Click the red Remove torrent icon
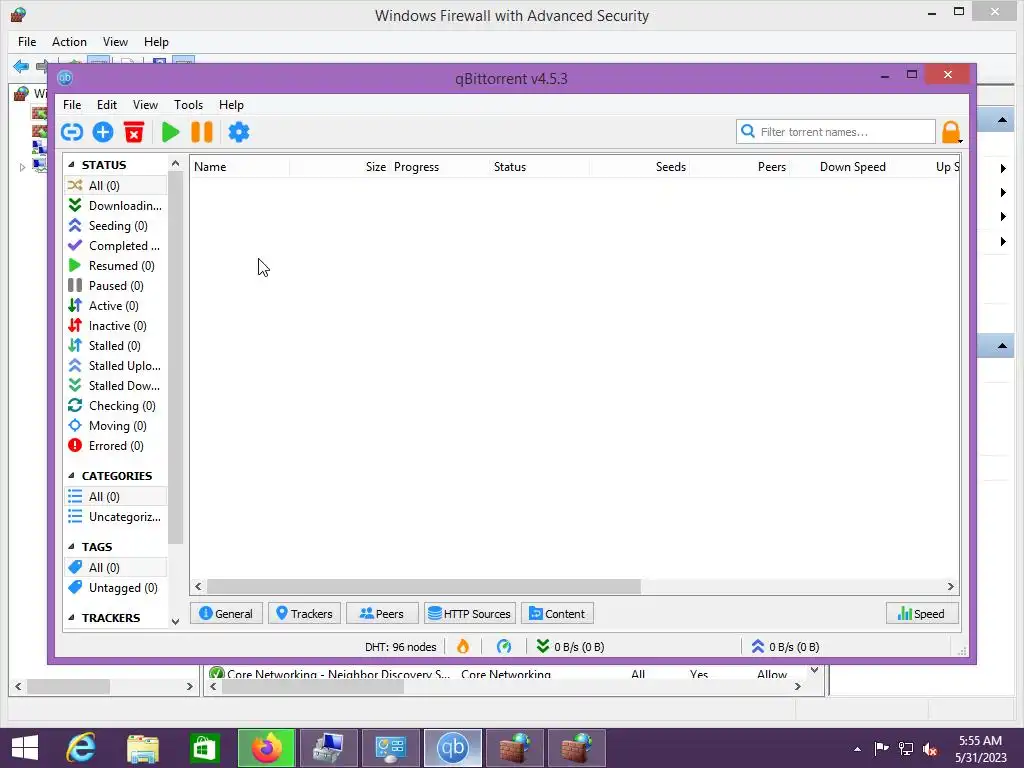1024x768 pixels. (134, 132)
